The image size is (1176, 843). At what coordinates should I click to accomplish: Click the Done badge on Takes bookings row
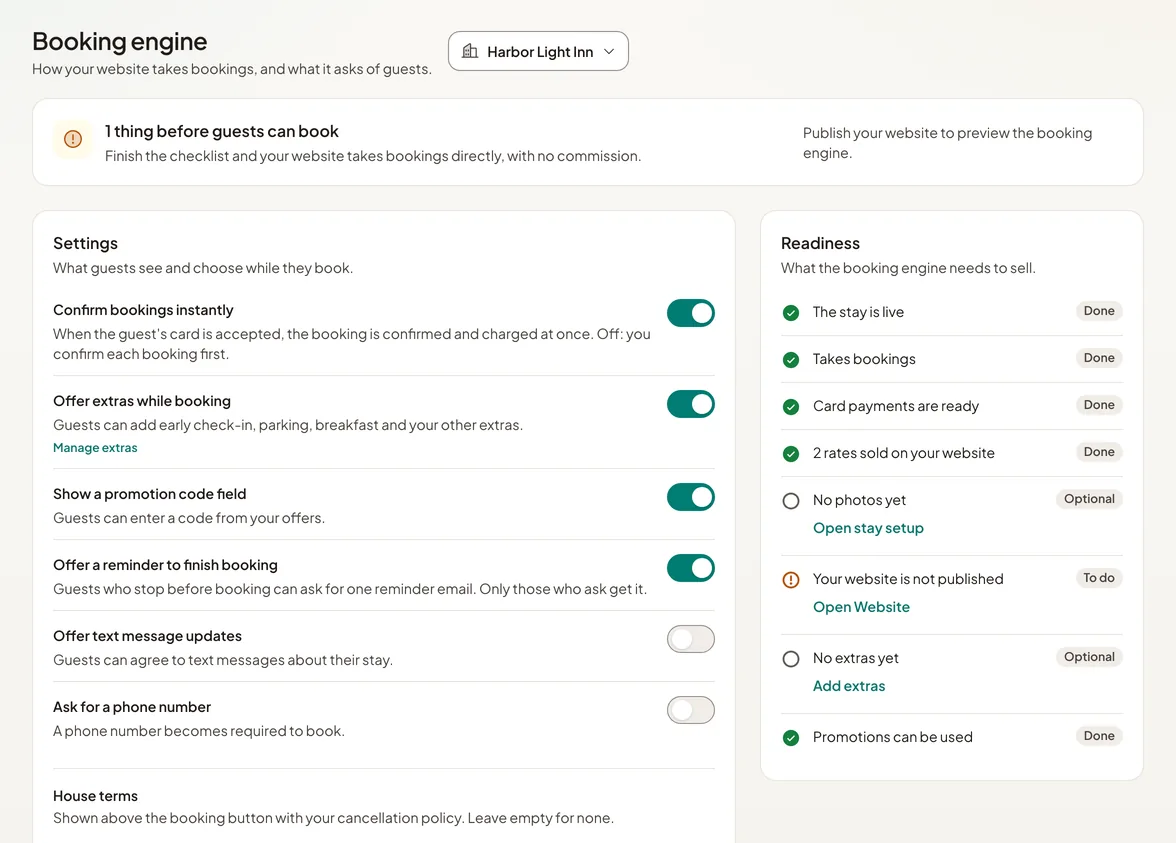coord(1099,358)
